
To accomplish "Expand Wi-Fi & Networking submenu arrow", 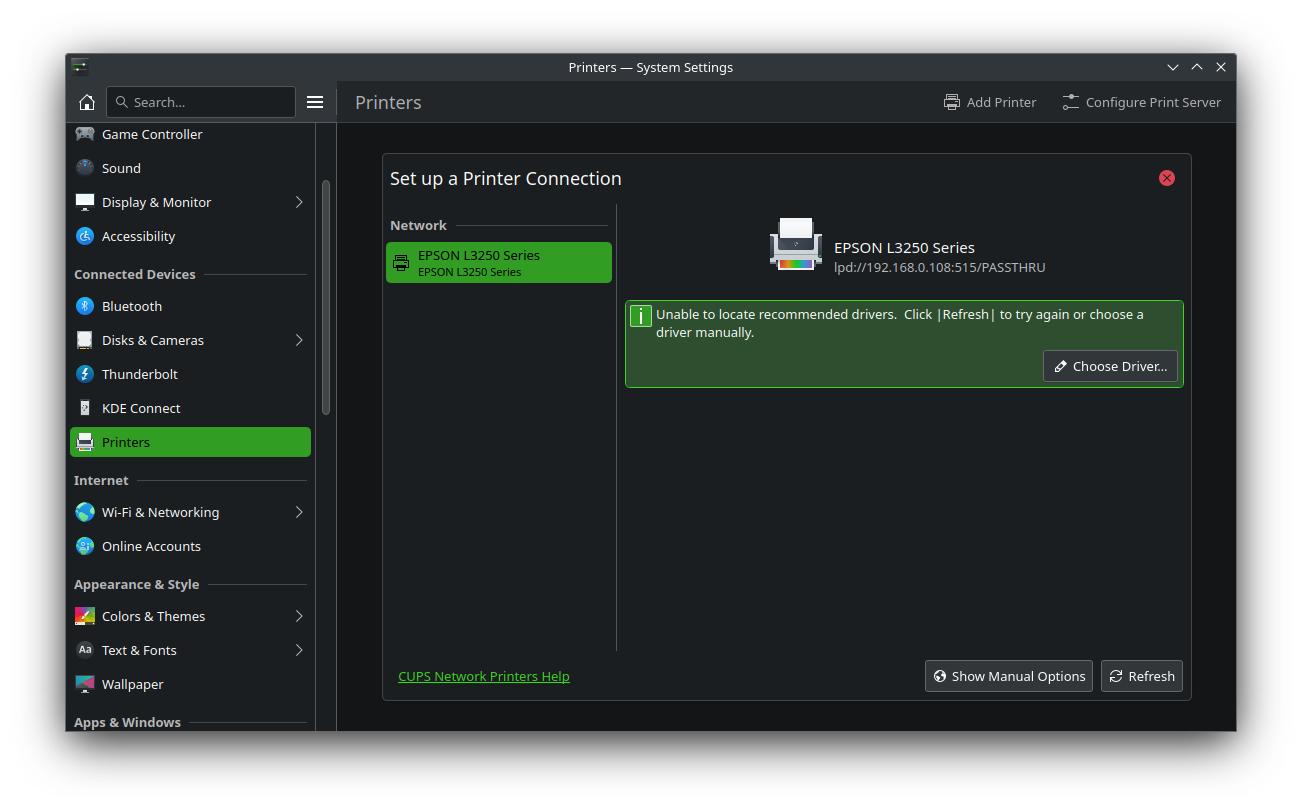I will pyautogui.click(x=299, y=512).
